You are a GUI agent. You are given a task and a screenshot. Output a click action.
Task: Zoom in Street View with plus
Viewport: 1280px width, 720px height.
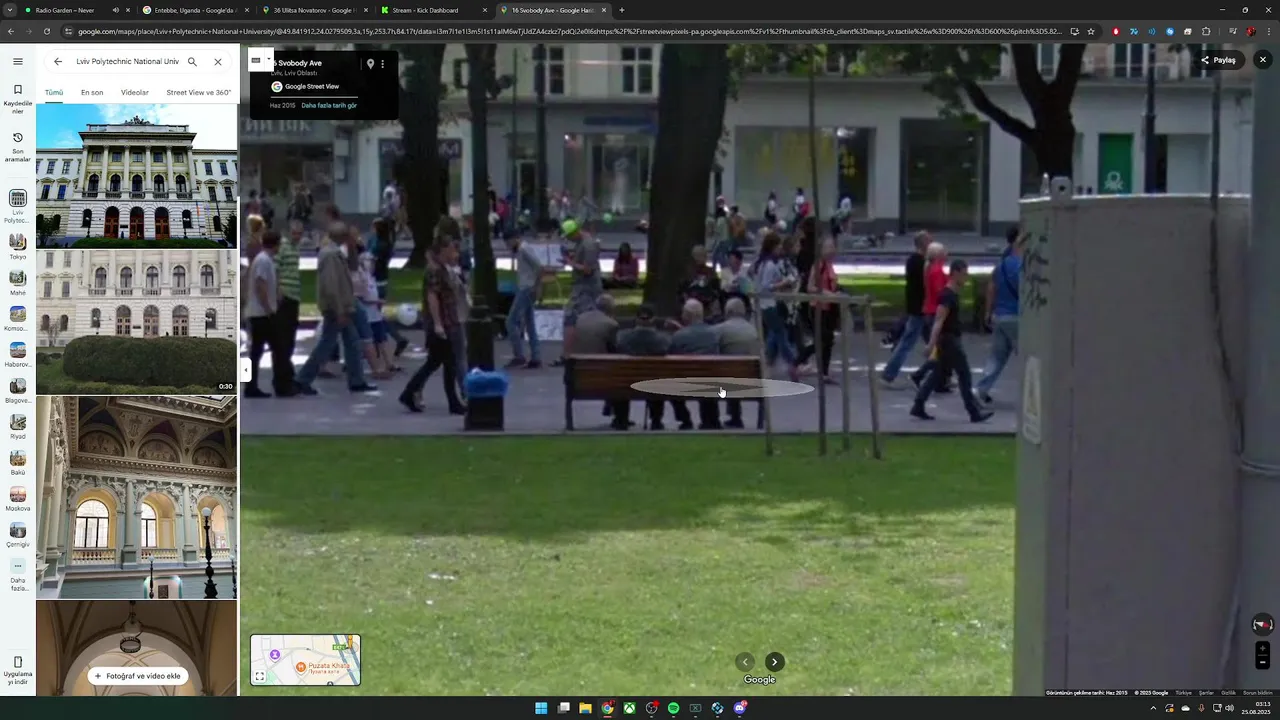1263,649
